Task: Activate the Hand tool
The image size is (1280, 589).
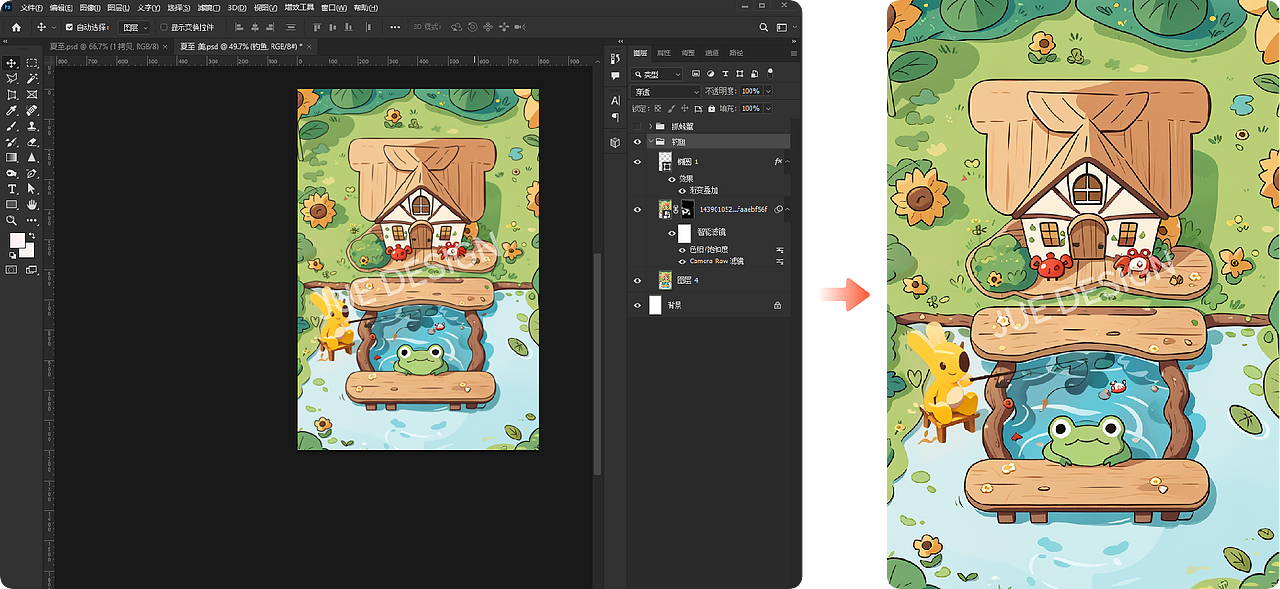Action: (32, 204)
